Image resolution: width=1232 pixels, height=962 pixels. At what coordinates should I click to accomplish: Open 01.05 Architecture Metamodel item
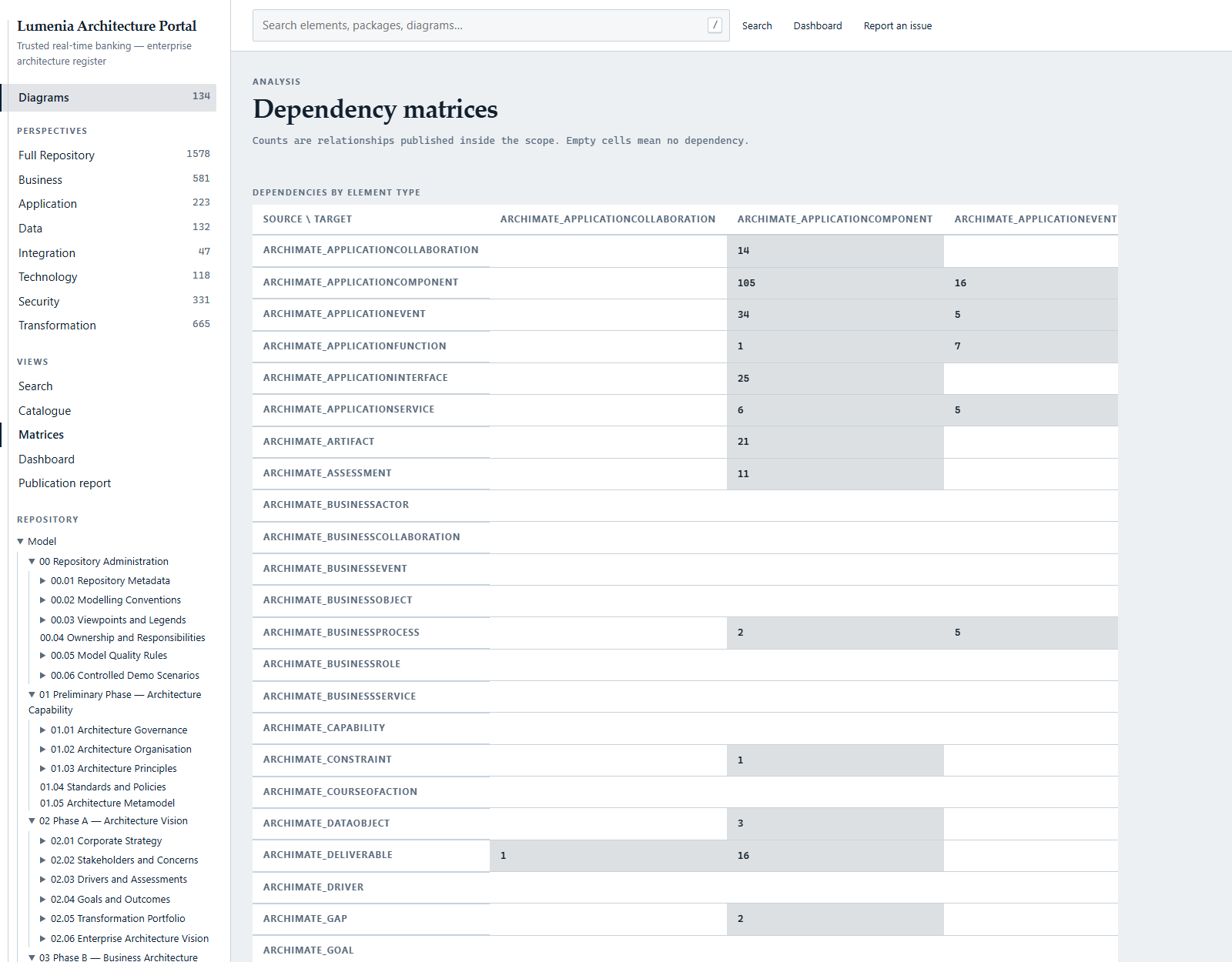[x=107, y=803]
